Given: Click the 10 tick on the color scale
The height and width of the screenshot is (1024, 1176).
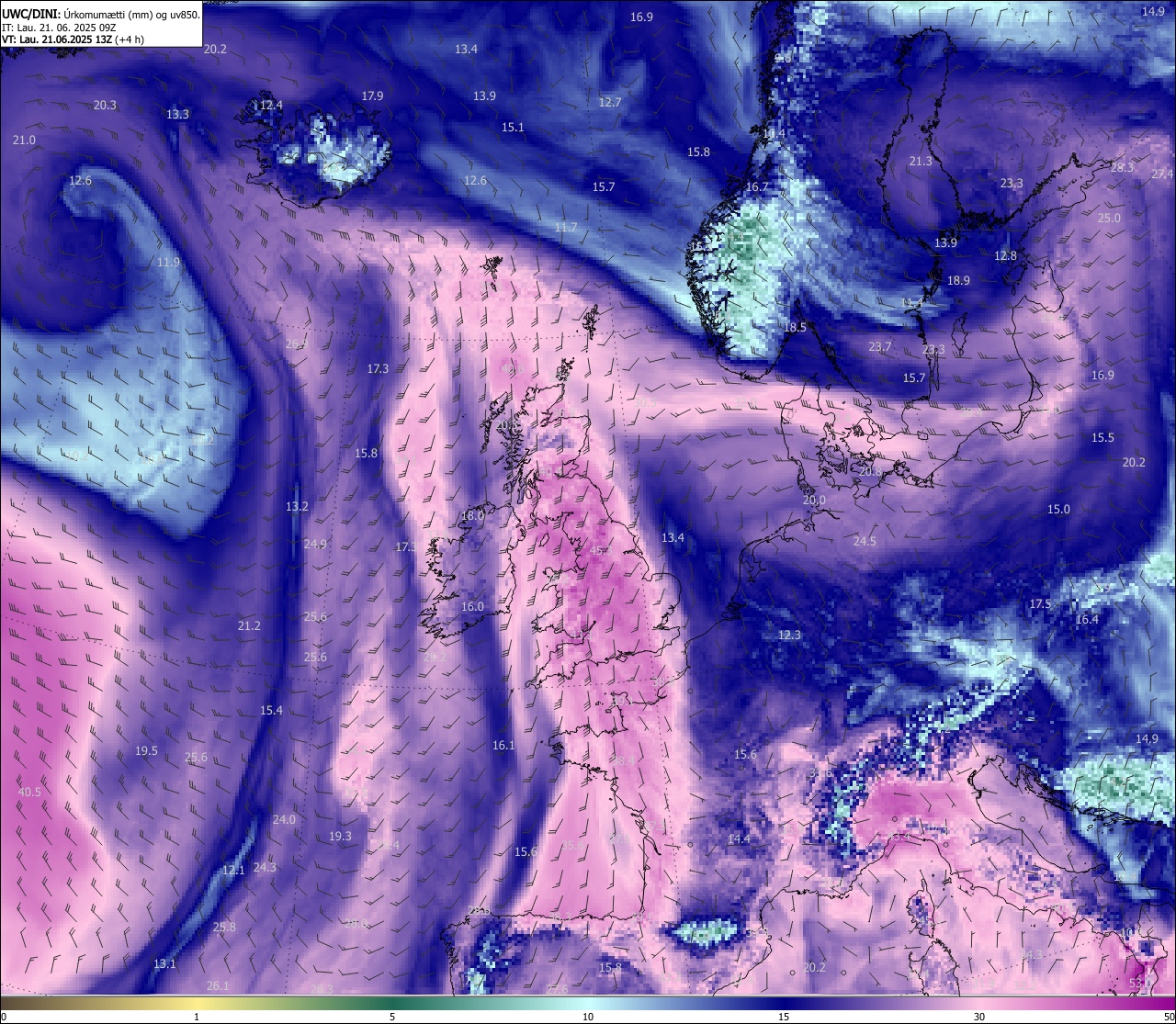Looking at the screenshot, I should pyautogui.click(x=588, y=1017).
